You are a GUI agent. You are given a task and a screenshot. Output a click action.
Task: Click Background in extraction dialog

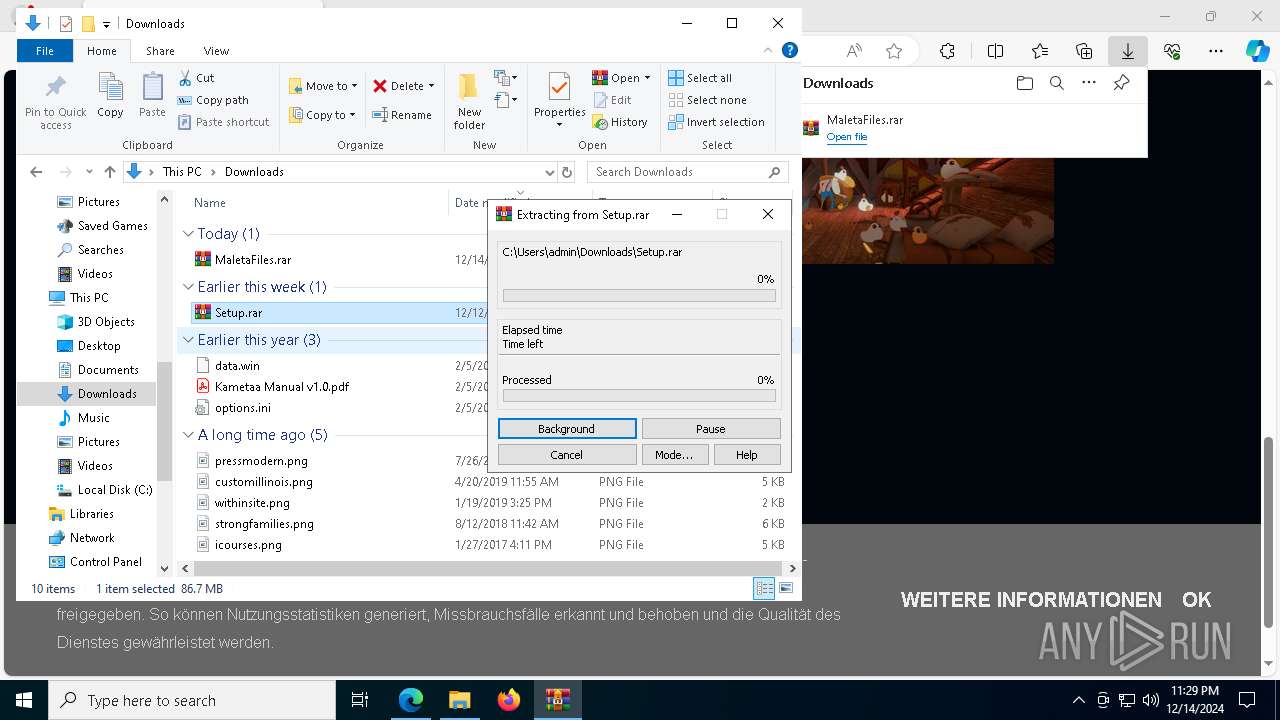[567, 429]
